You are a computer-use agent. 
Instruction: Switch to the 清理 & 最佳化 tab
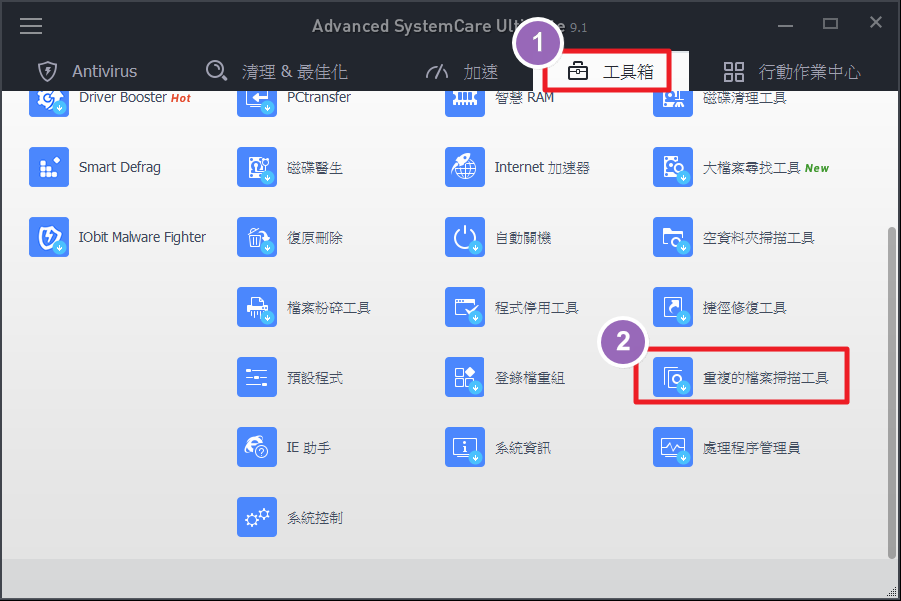277,71
